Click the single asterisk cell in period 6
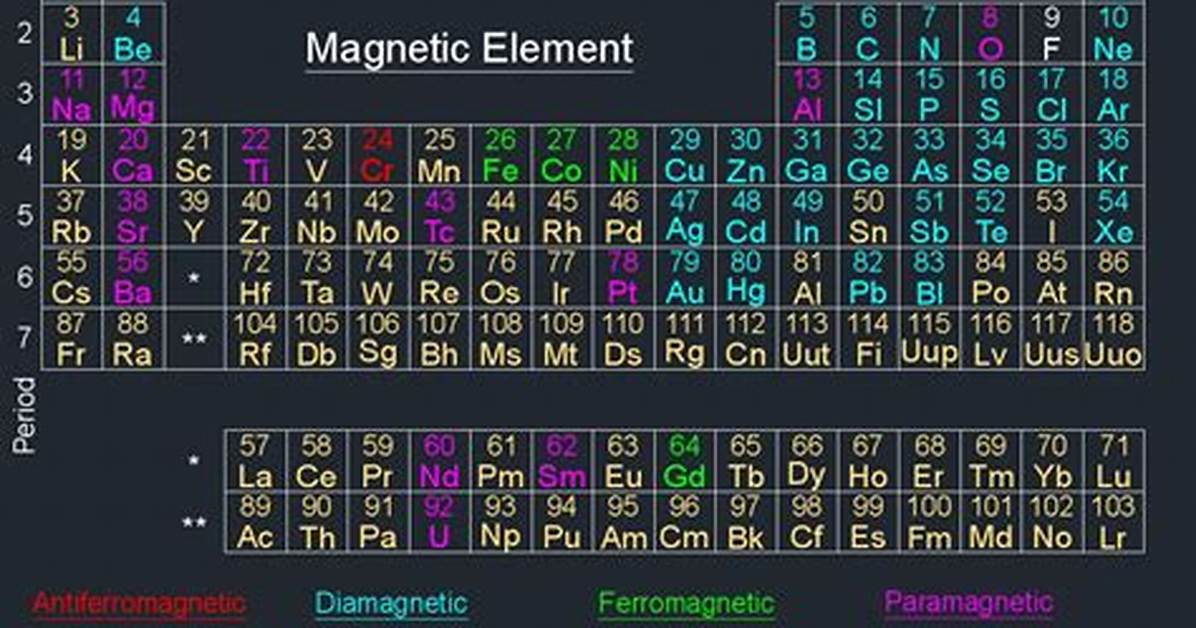The height and width of the screenshot is (628, 1196). 195,278
